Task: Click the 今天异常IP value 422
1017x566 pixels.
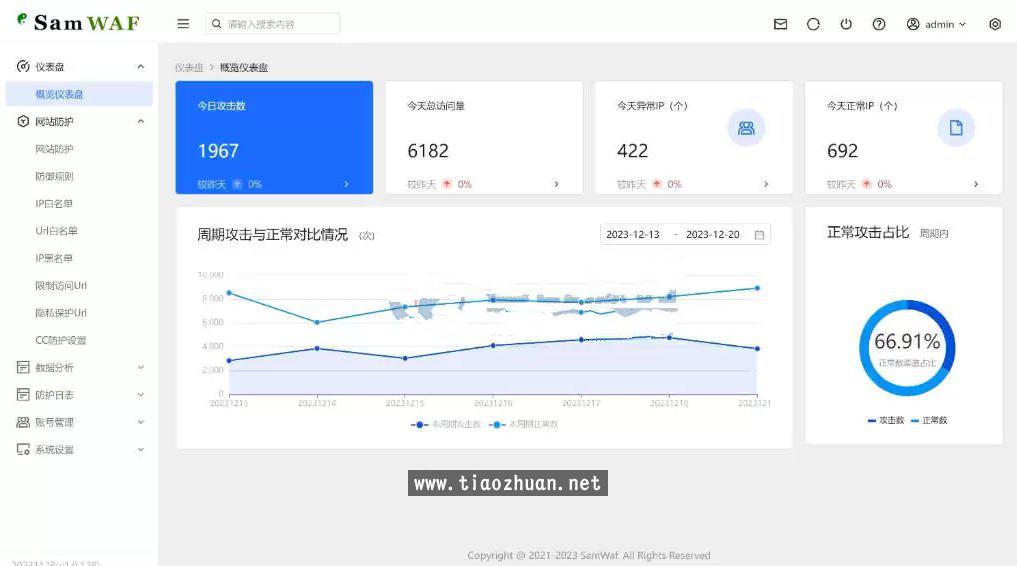Action: point(632,151)
